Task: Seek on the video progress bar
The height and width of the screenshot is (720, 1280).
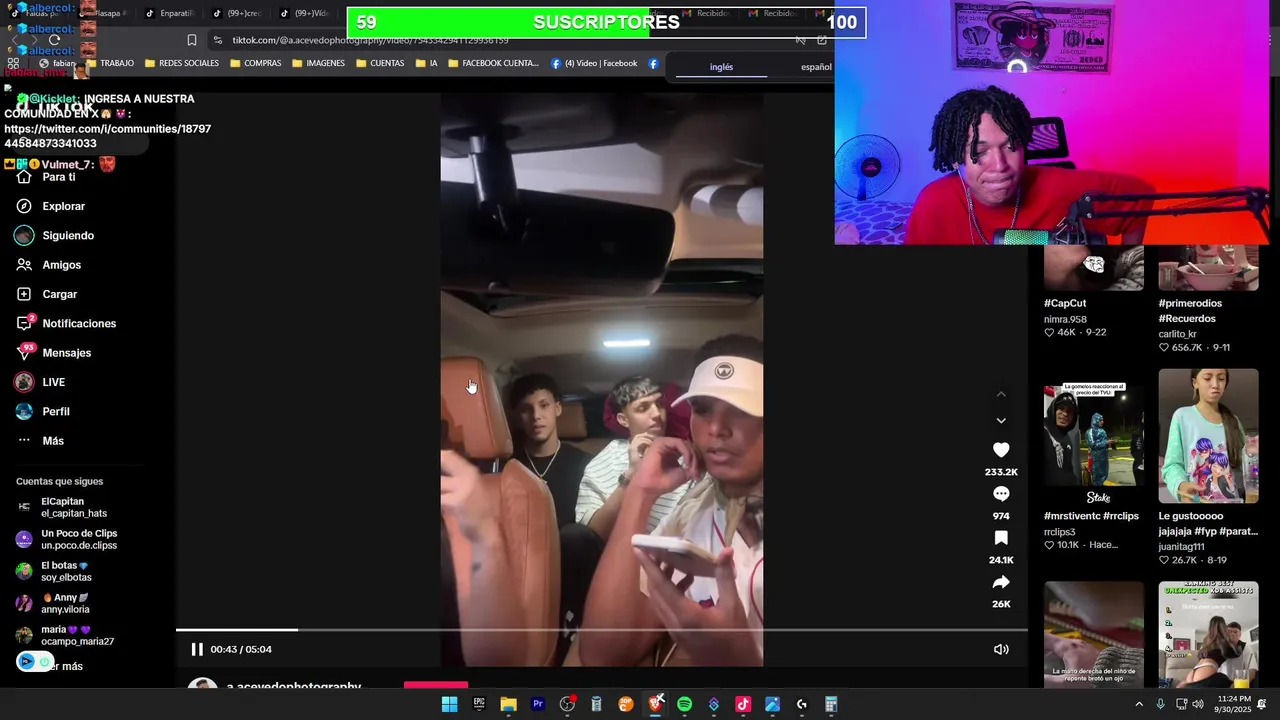Action: point(601,630)
